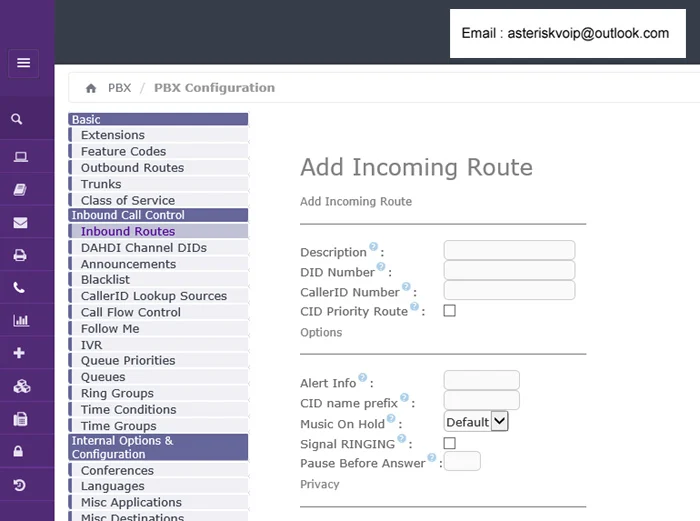Open Queue Priorities

click(x=158, y=361)
